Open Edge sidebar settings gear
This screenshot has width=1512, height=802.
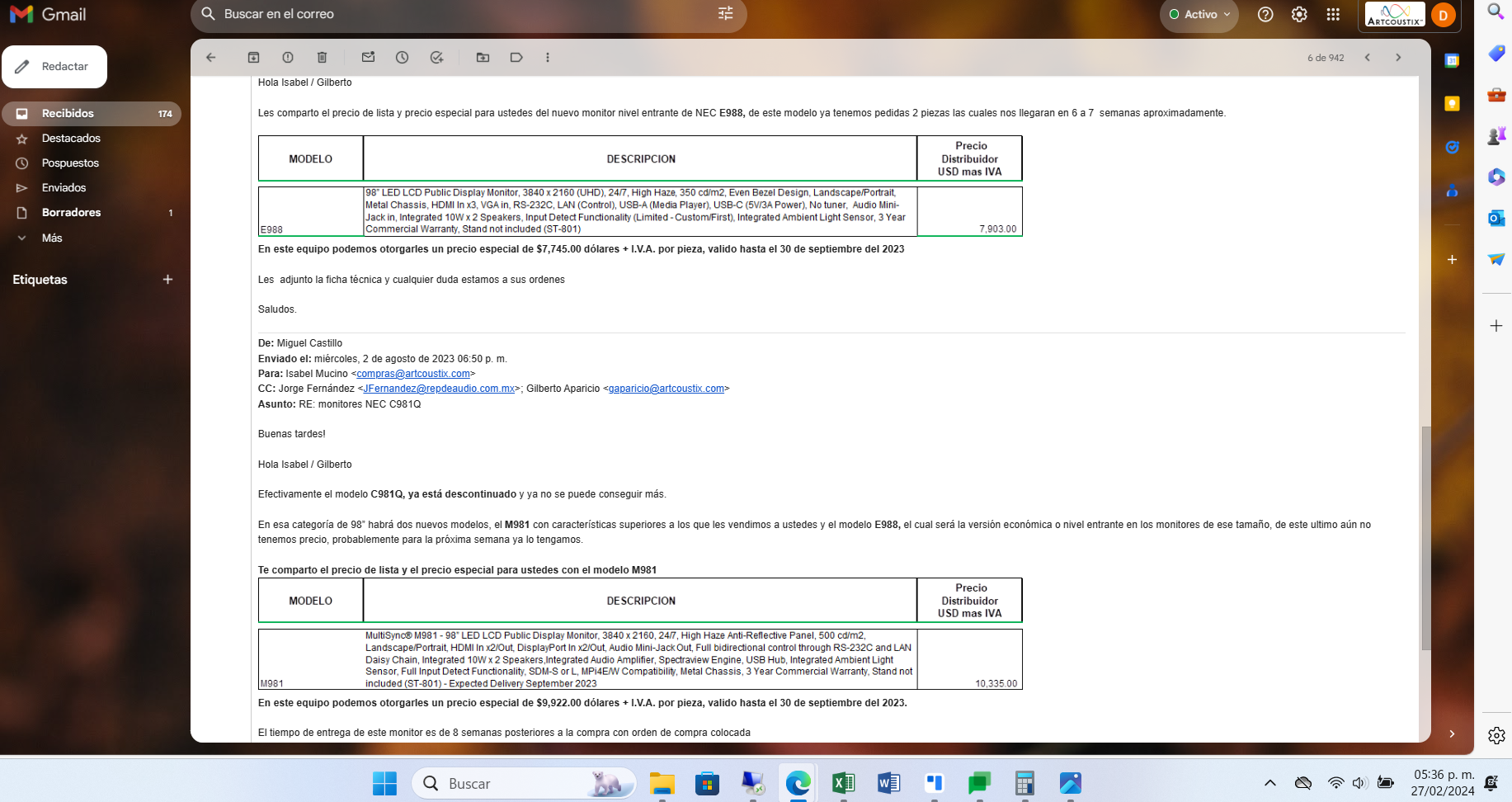click(1496, 735)
